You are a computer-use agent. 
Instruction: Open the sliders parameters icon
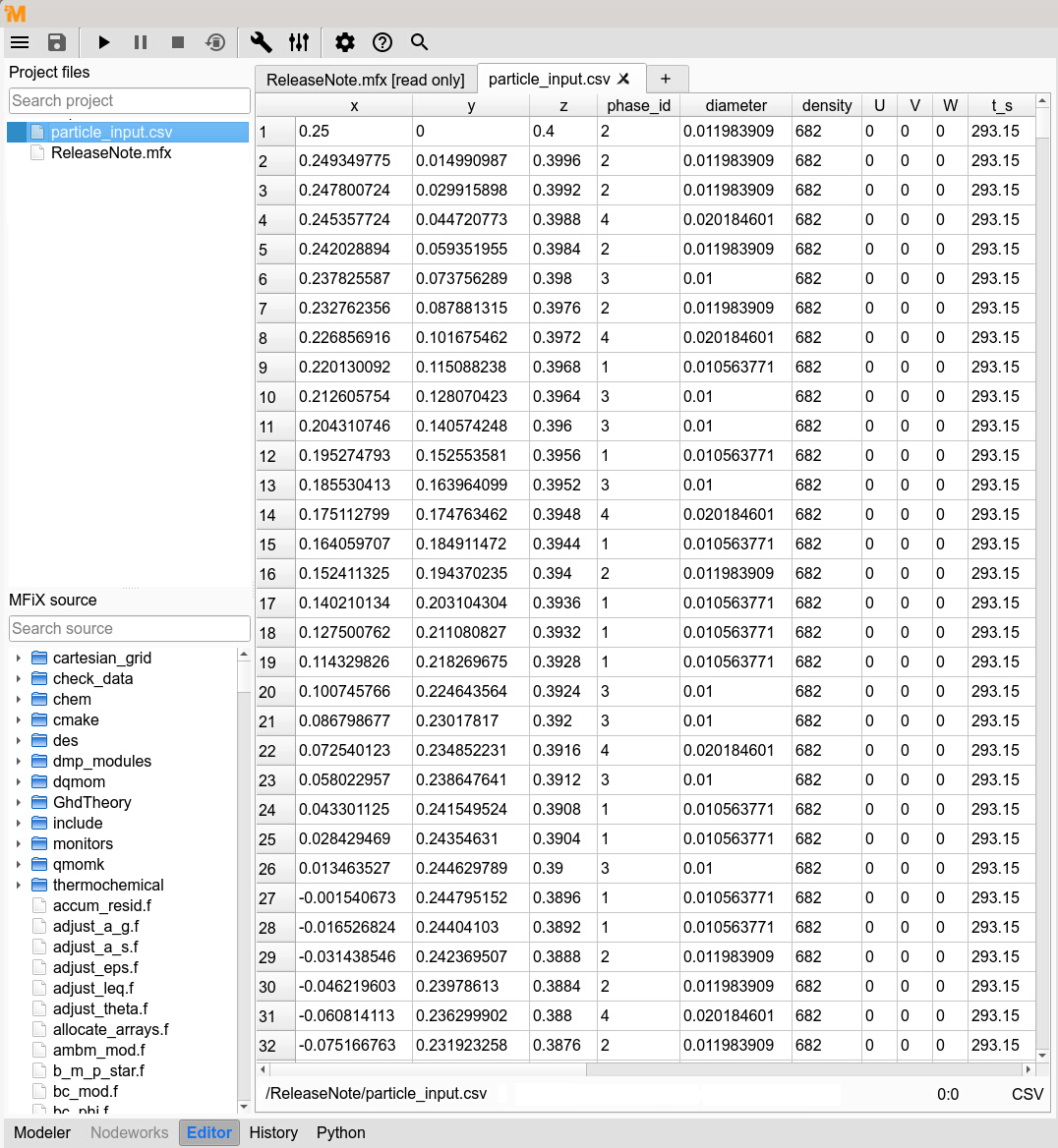299,42
